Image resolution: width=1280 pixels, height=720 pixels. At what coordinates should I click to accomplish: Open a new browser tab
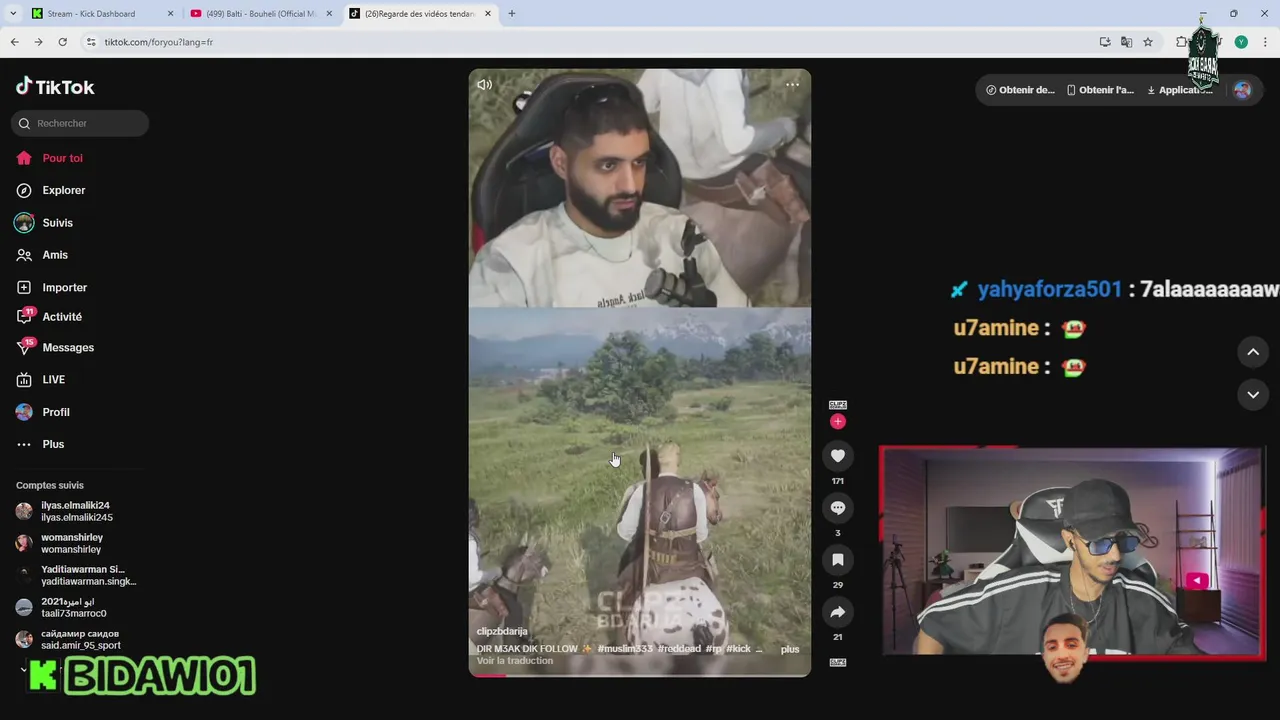512,14
